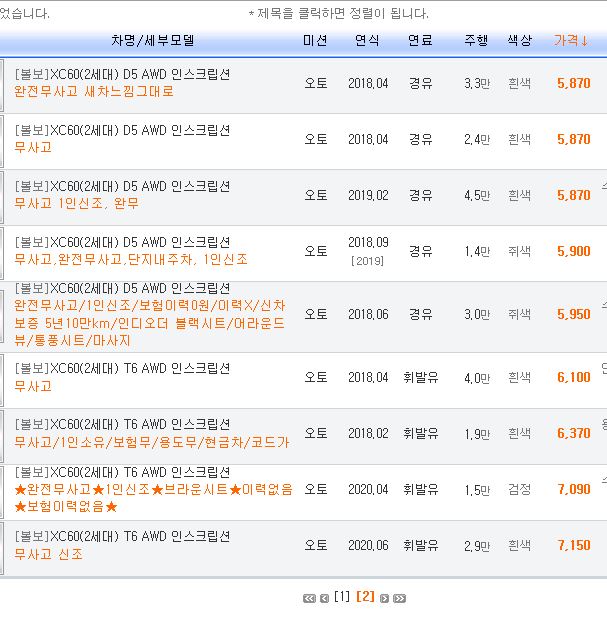Open XC60 D5 listing with 2.4만 mileage
Viewport: 607px width, 621px height.
tap(122, 130)
